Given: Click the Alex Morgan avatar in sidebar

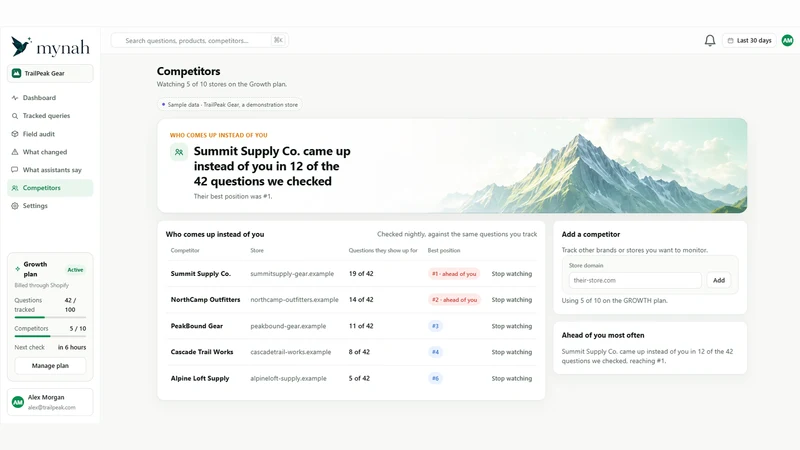Looking at the screenshot, I should pyautogui.click(x=18, y=402).
